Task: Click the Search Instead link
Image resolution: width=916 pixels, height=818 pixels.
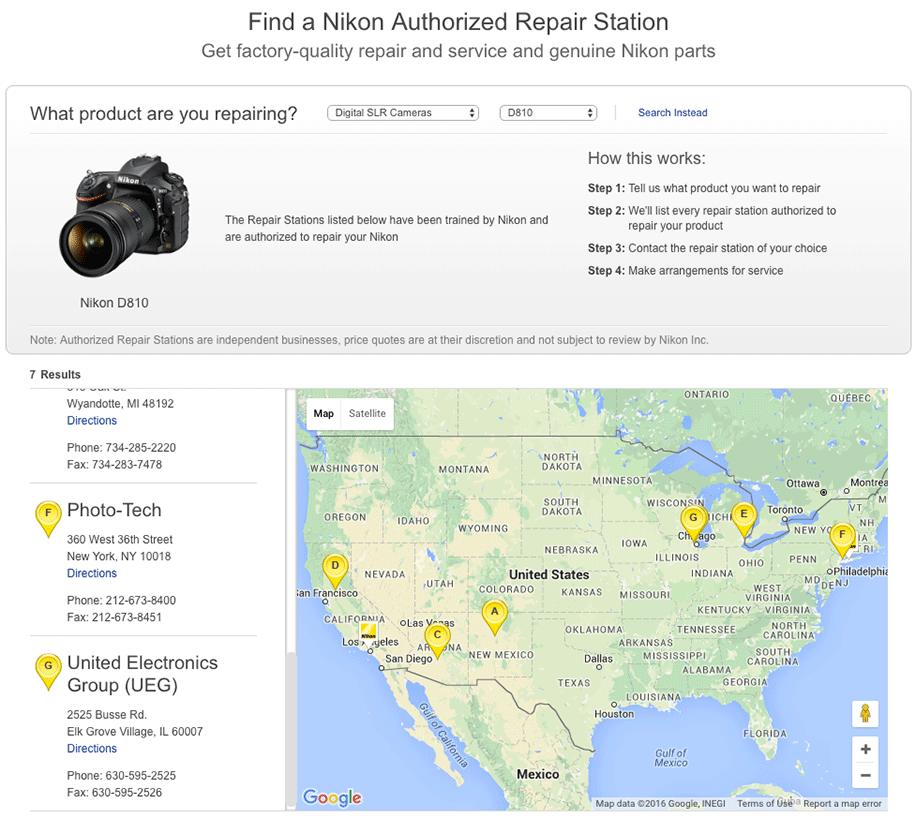Action: tap(672, 113)
